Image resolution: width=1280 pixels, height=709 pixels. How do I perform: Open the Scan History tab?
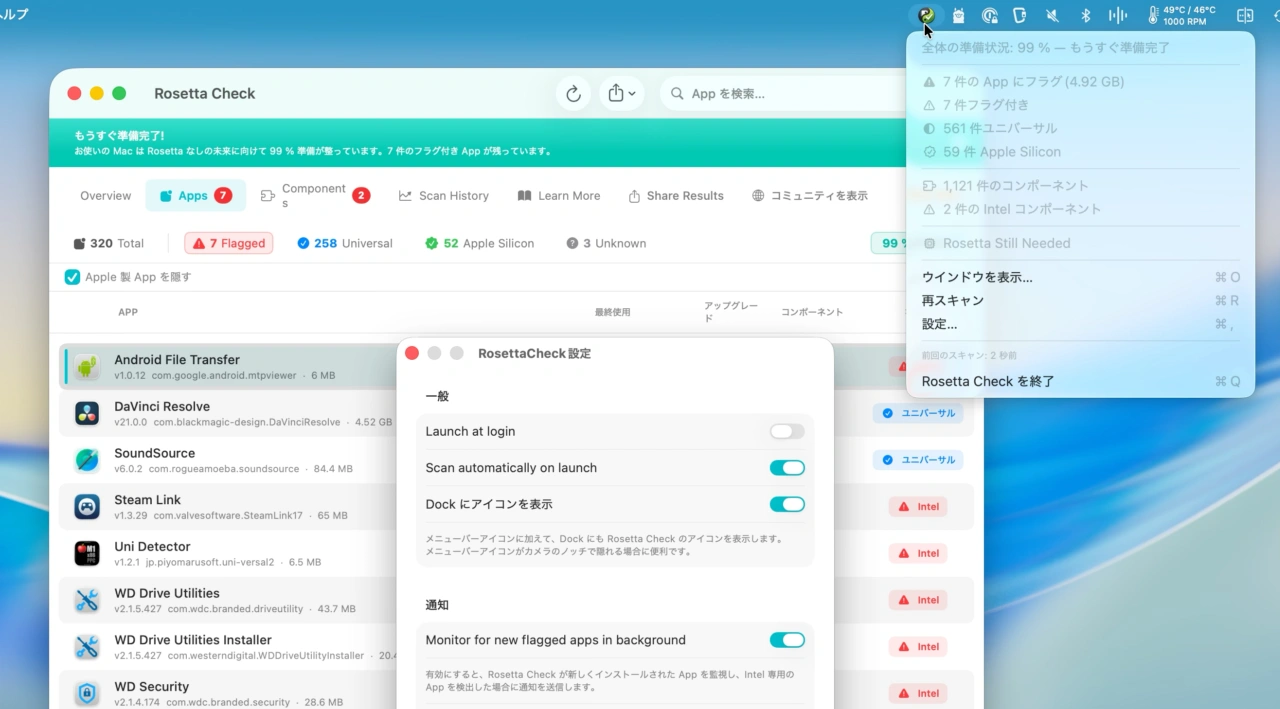point(443,196)
